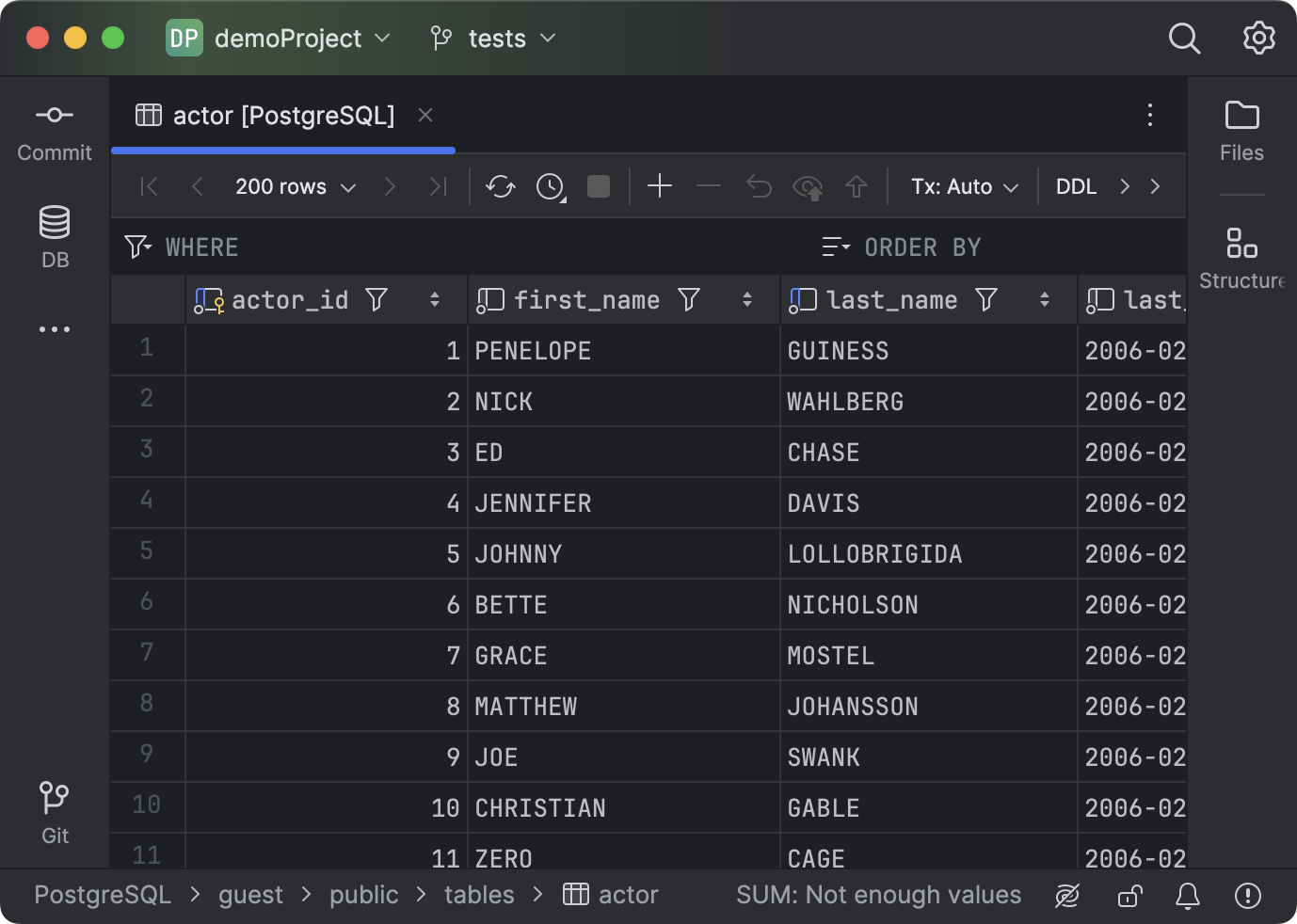The width and height of the screenshot is (1297, 924).
Task: Open the DB tool window
Action: (x=54, y=236)
